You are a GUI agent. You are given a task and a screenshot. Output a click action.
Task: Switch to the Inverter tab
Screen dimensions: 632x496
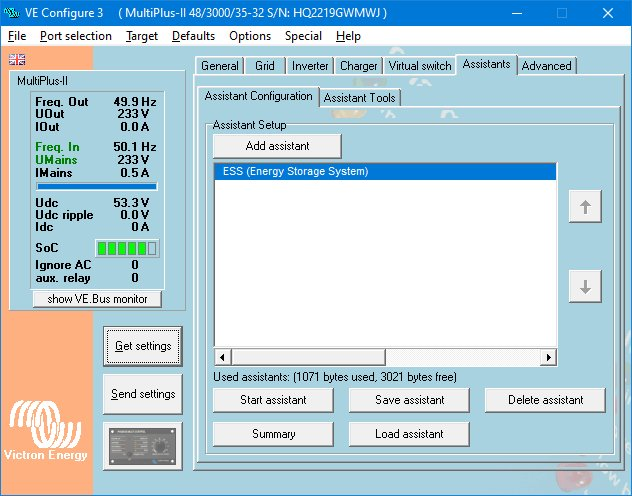coord(310,66)
